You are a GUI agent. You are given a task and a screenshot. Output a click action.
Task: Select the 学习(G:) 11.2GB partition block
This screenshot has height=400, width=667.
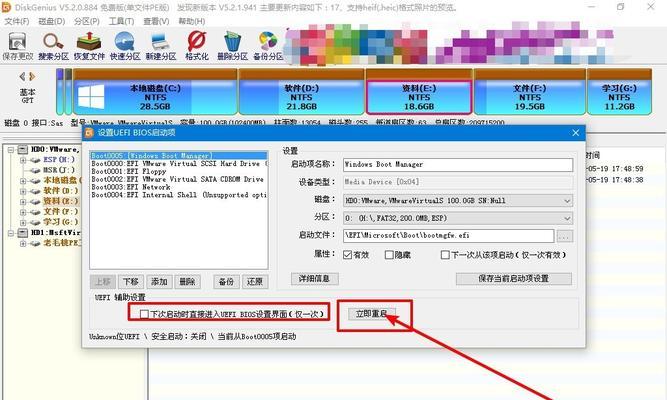pos(619,92)
